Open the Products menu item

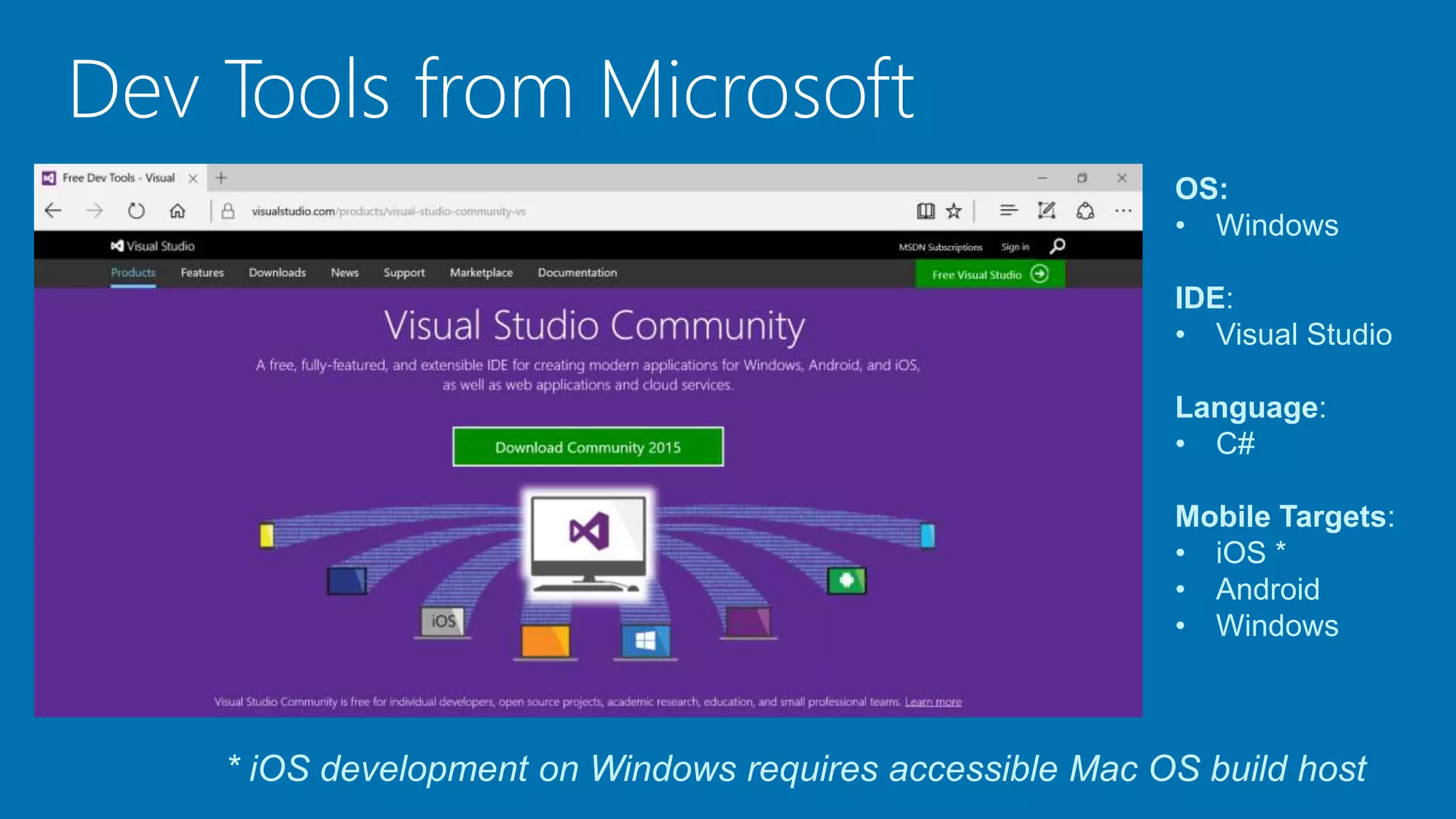pos(133,273)
